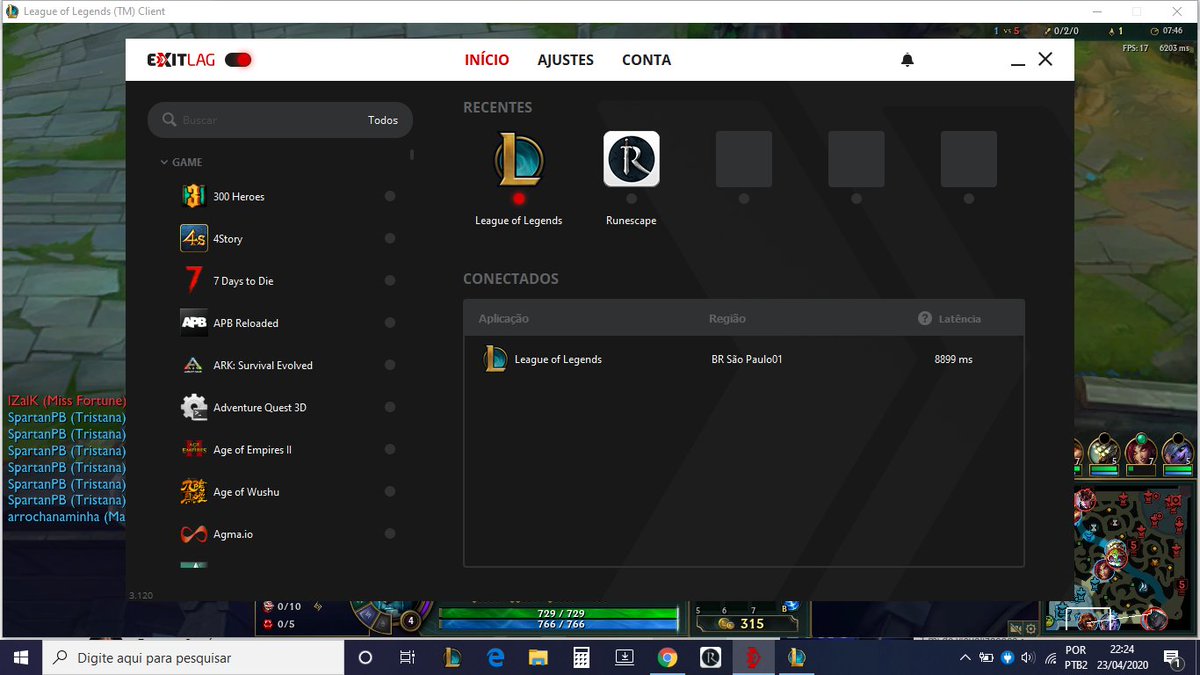
Task: Select 4Story game icon
Action: click(194, 239)
